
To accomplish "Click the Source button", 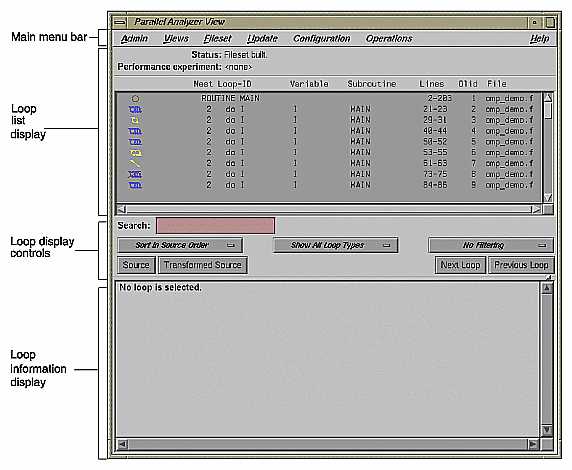I will (x=136, y=265).
